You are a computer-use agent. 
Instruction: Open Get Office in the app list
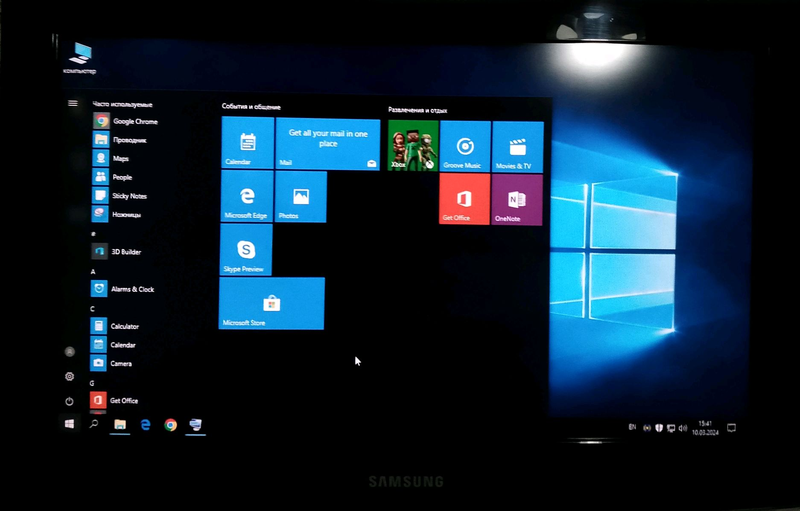pyautogui.click(x=115, y=400)
